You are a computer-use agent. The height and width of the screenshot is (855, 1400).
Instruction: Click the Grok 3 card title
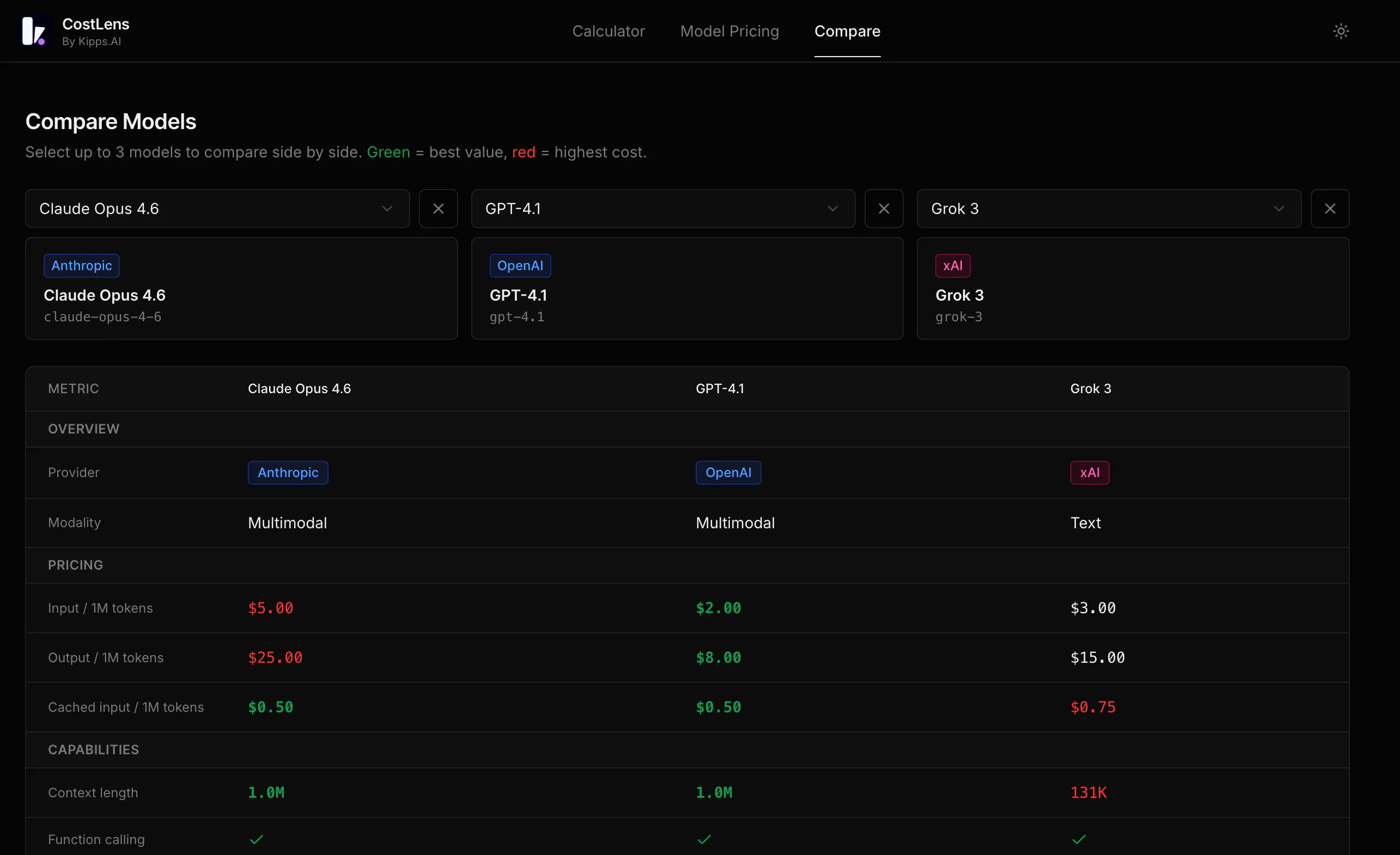tap(959, 295)
